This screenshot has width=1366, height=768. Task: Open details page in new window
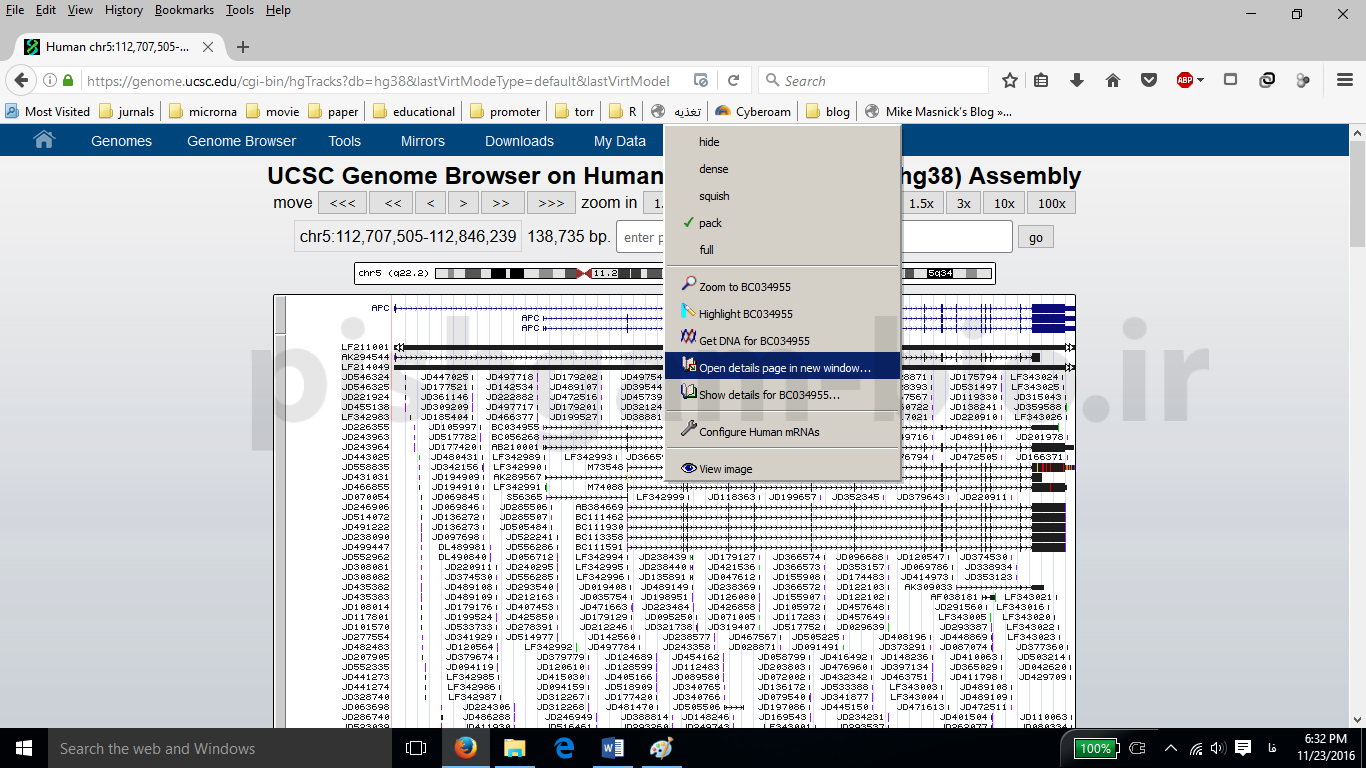[784, 368]
